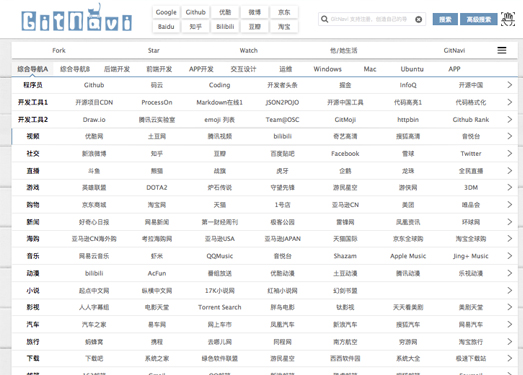523x375 pixels.
Task: Switch to the APP开发 tab
Action: tap(201, 69)
